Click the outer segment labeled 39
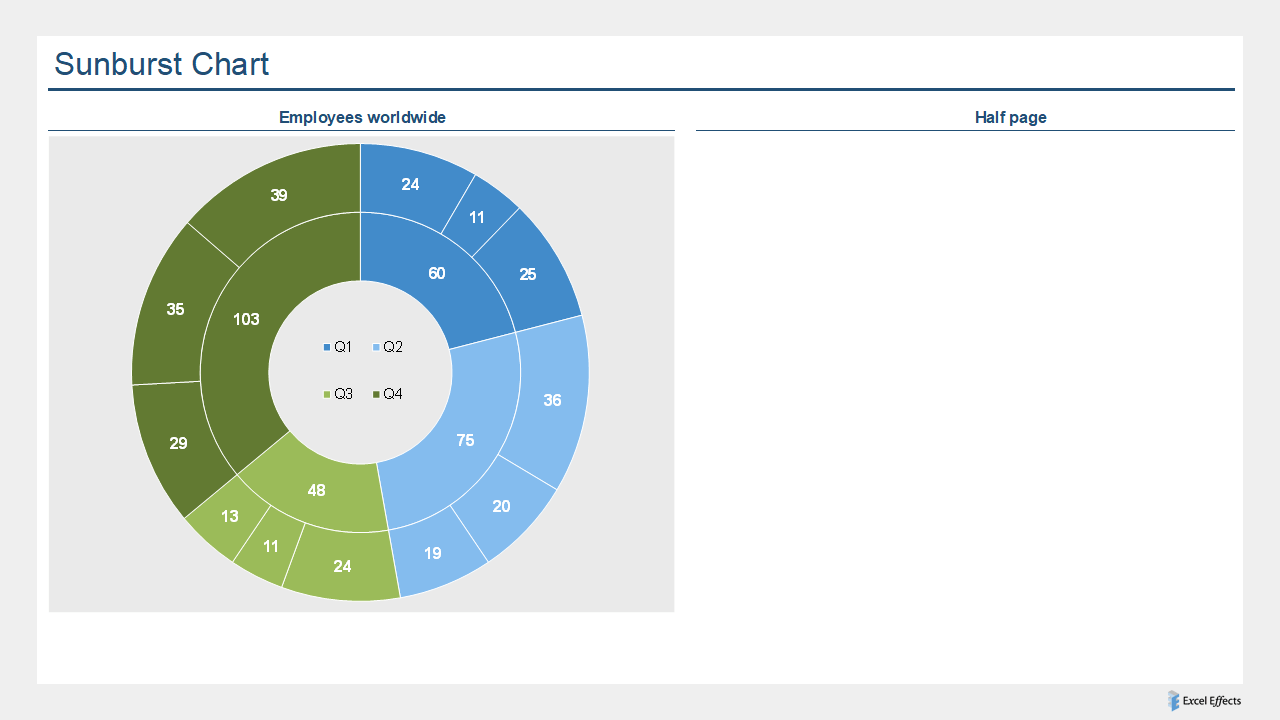The height and width of the screenshot is (720, 1280). [279, 195]
